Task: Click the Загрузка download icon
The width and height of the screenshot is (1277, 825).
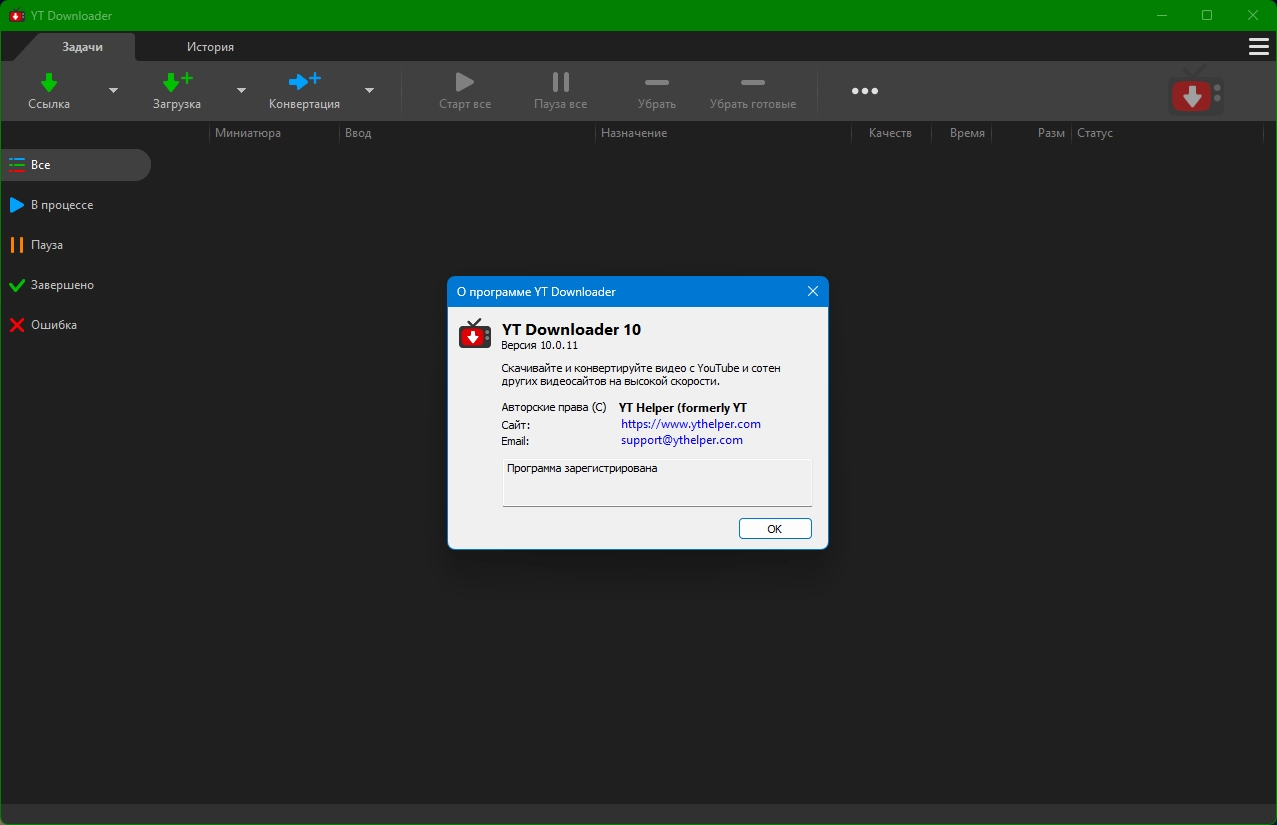Action: coord(177,83)
